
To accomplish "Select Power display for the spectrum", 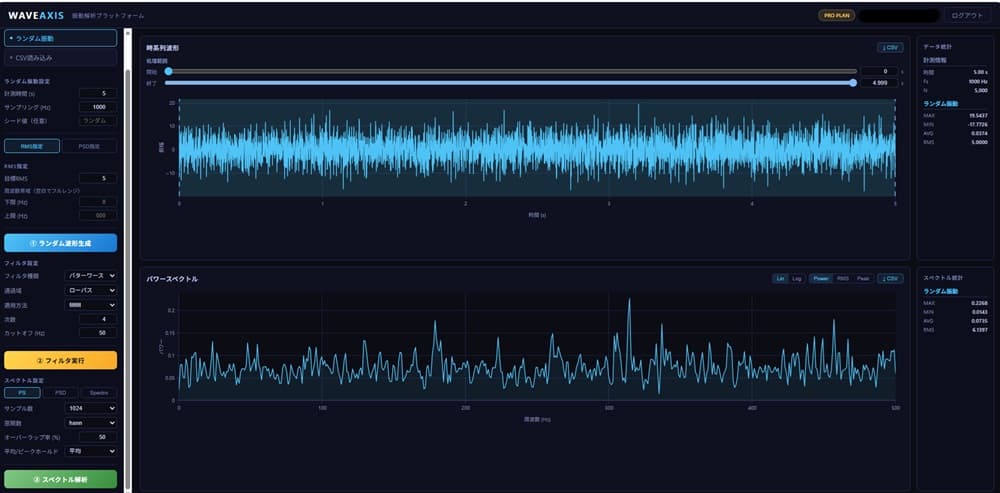I will (x=821, y=279).
